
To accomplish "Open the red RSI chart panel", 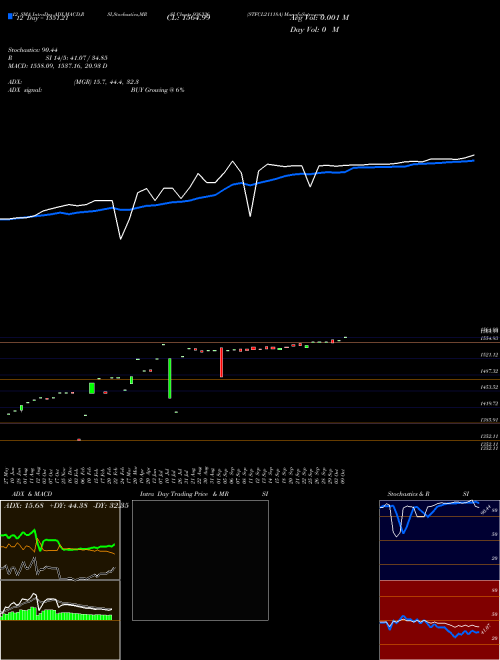I will coord(439,620).
